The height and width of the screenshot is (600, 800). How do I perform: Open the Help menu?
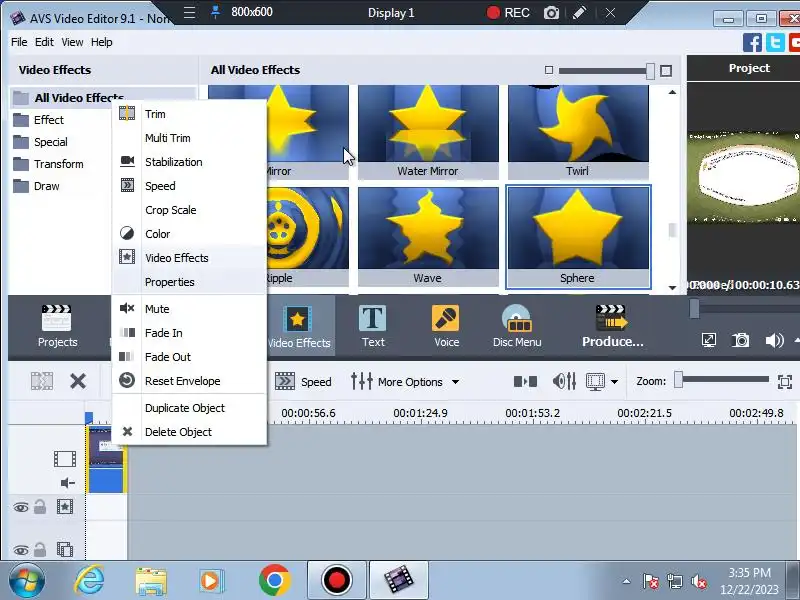(x=102, y=42)
